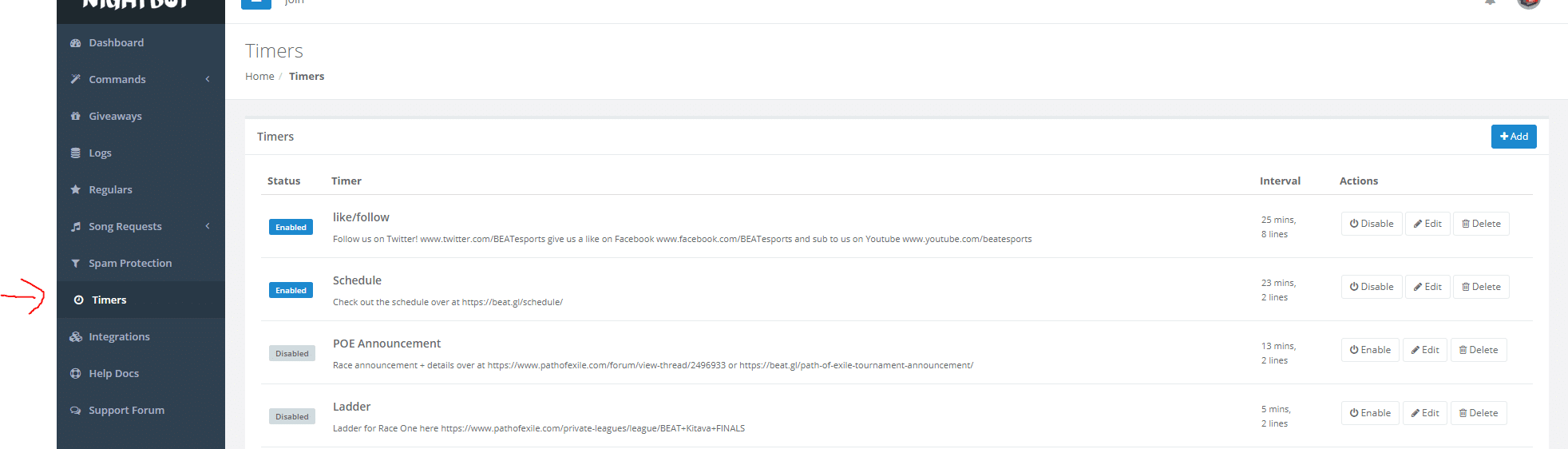This screenshot has height=449, width=1568.
Task: Click the Commands magic wand icon
Action: (x=76, y=79)
